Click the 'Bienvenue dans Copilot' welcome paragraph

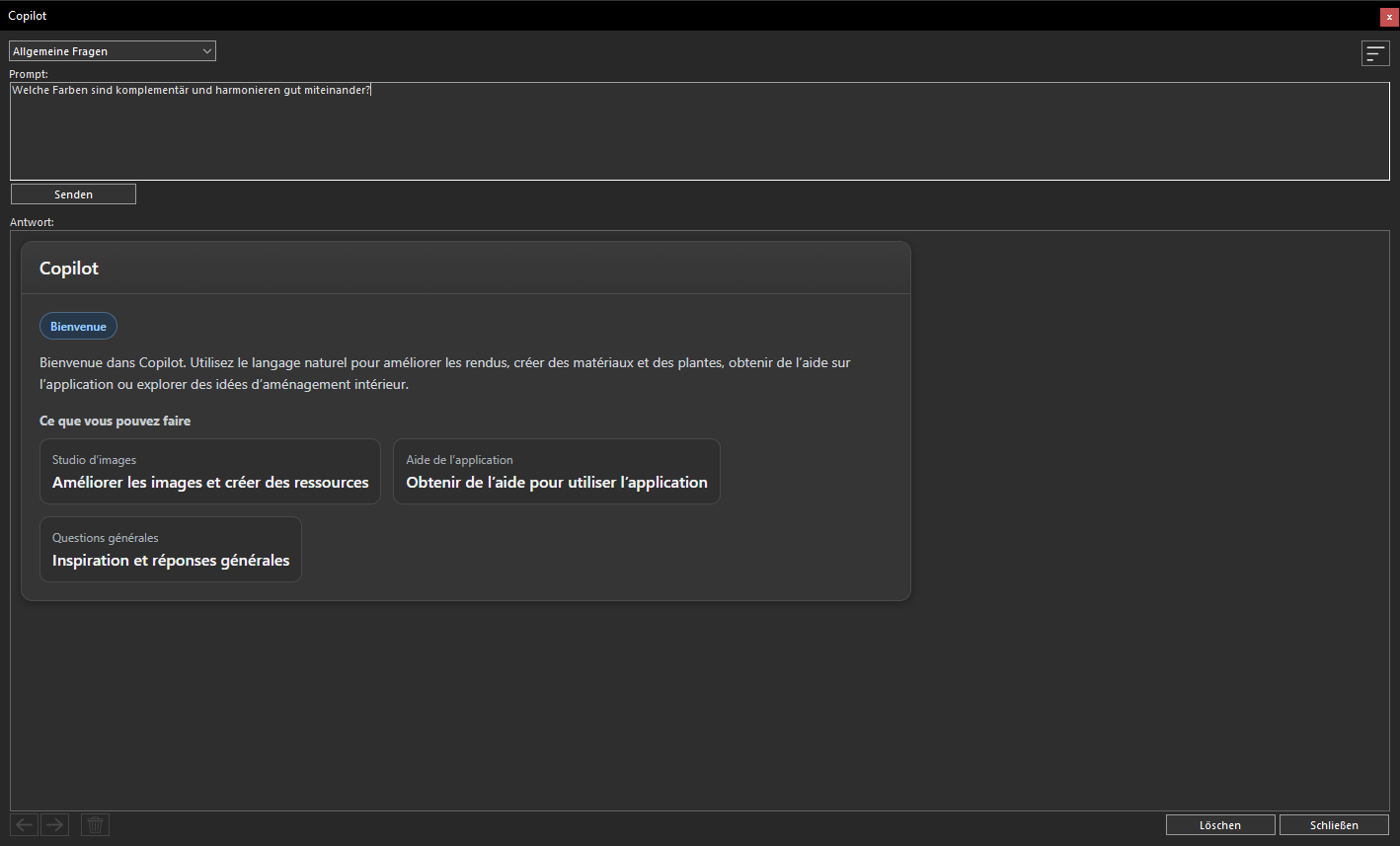pyautogui.click(x=444, y=373)
